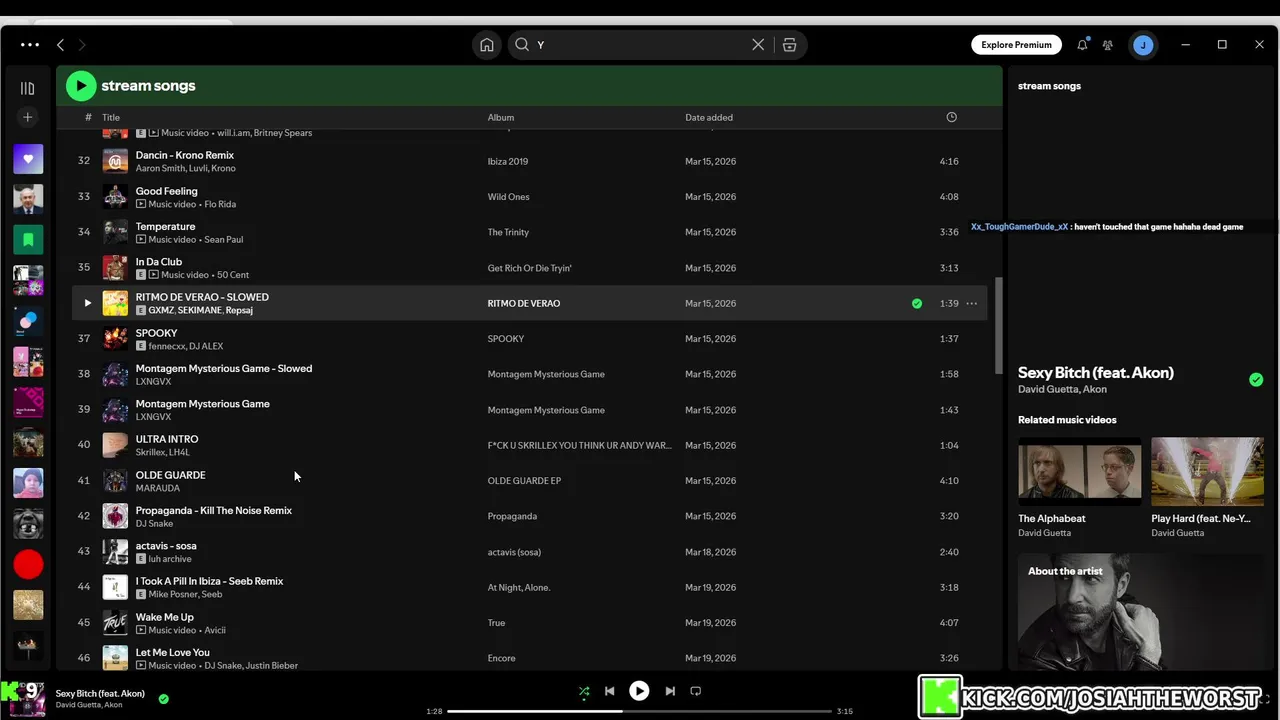The height and width of the screenshot is (720, 1280).
Task: Sort by Album column header
Action: [x=501, y=117]
